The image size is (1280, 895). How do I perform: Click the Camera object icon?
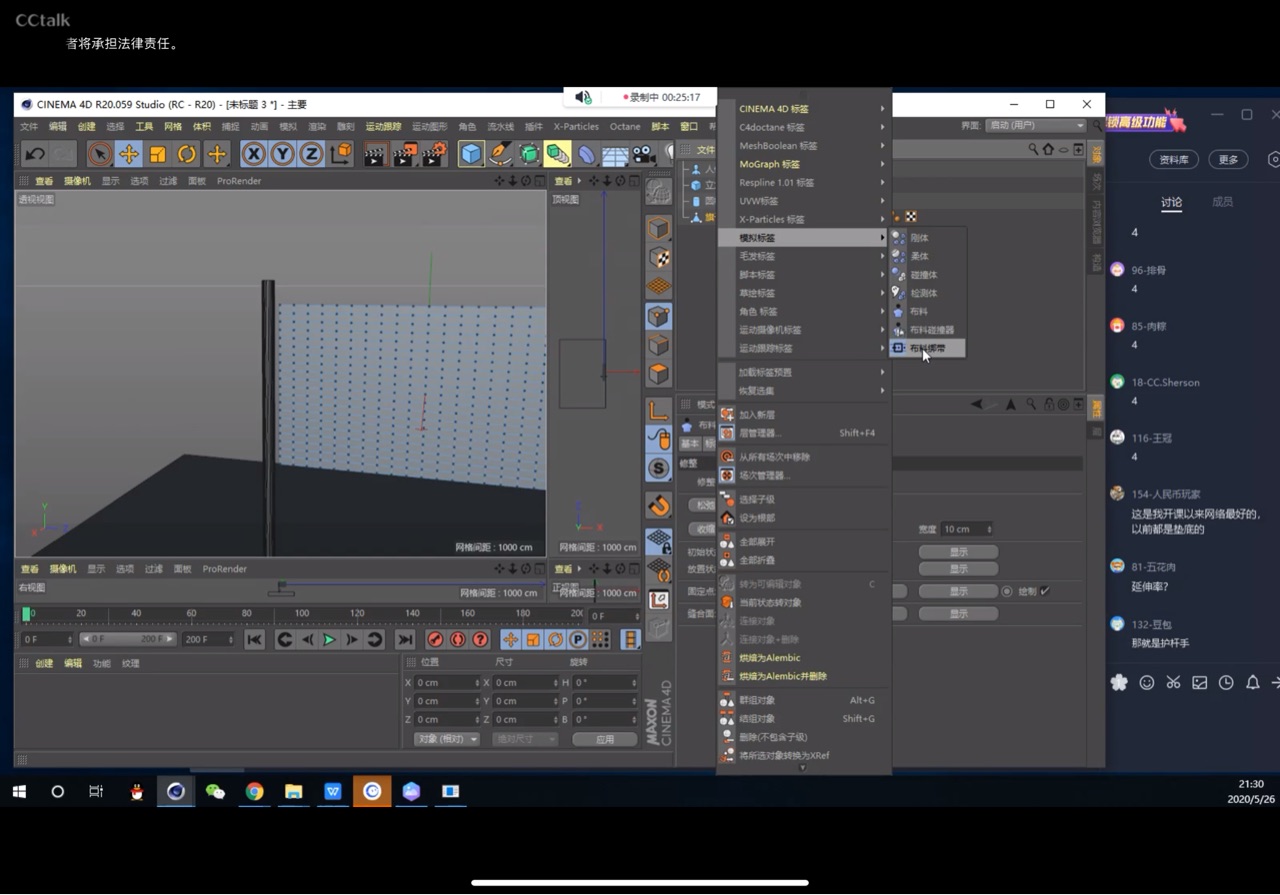pos(643,154)
